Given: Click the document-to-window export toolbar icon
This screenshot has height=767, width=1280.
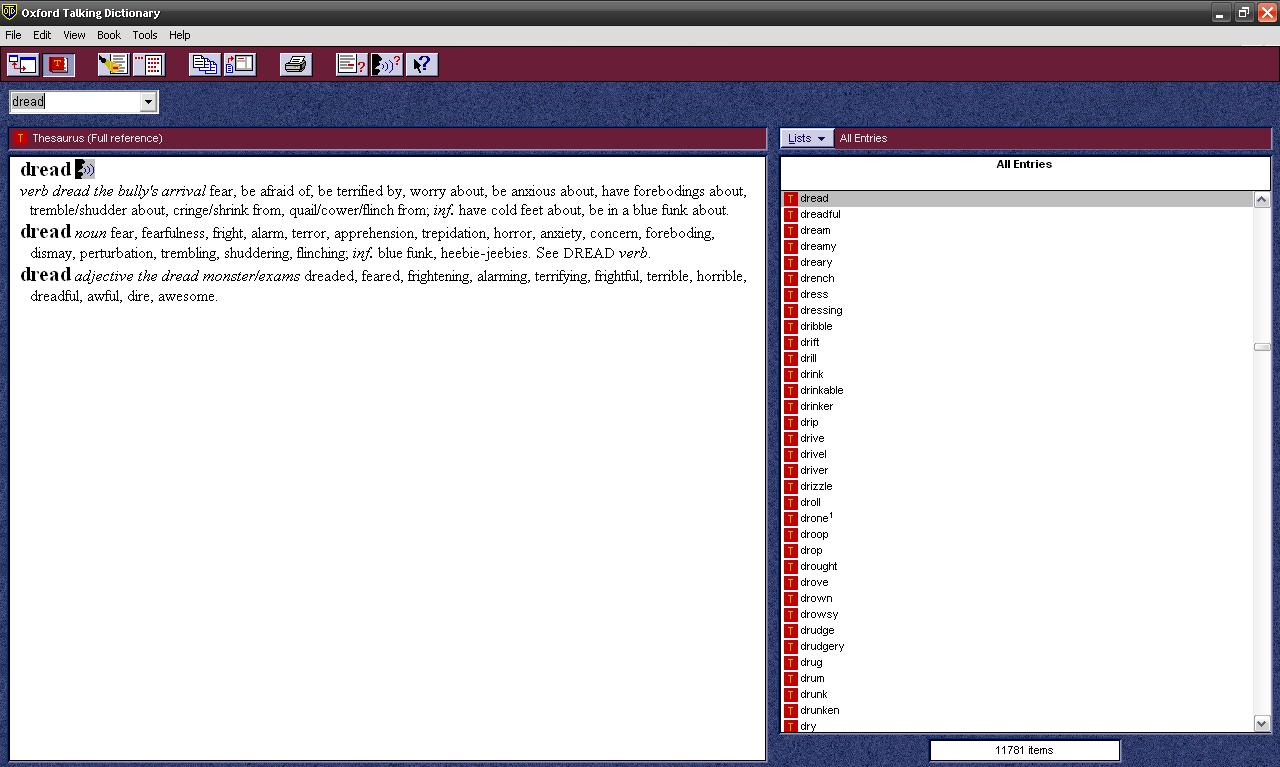Looking at the screenshot, I should point(240,65).
